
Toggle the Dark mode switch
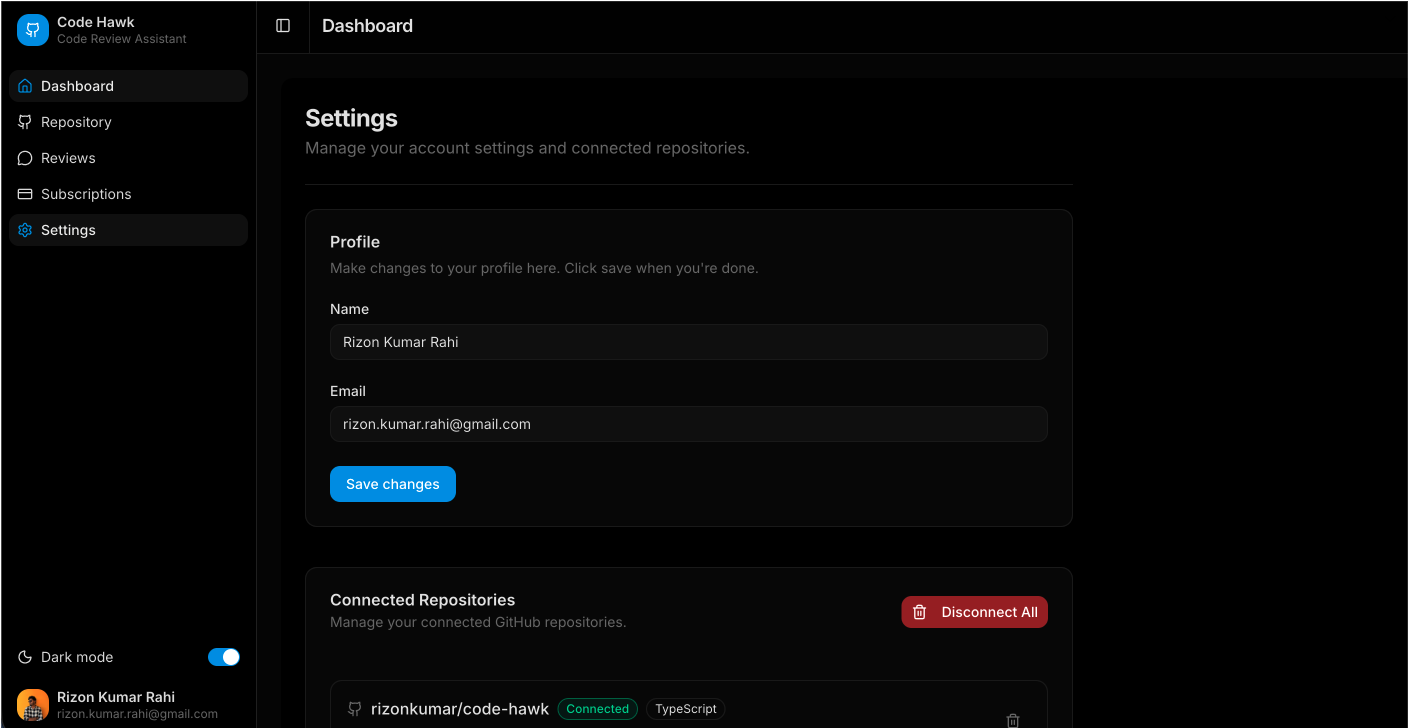point(223,657)
